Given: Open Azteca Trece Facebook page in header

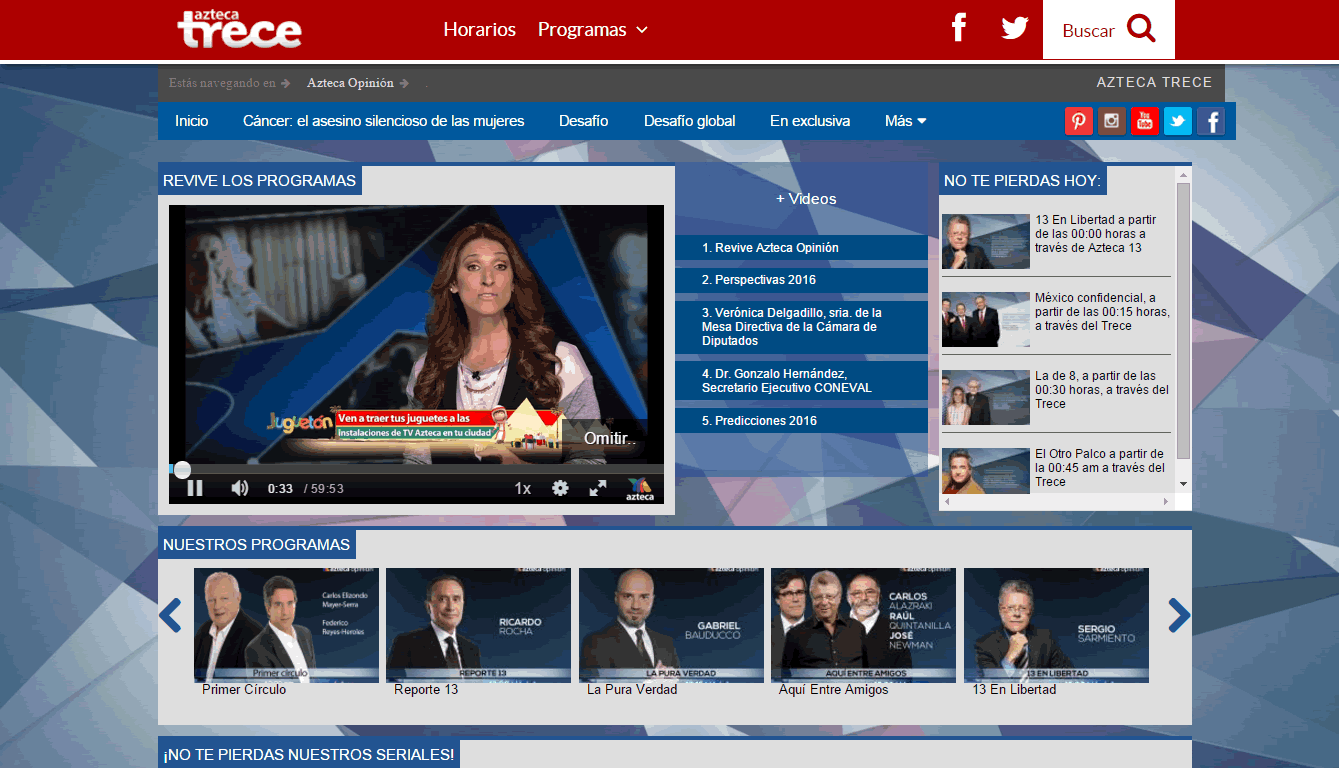Looking at the screenshot, I should [x=959, y=28].
